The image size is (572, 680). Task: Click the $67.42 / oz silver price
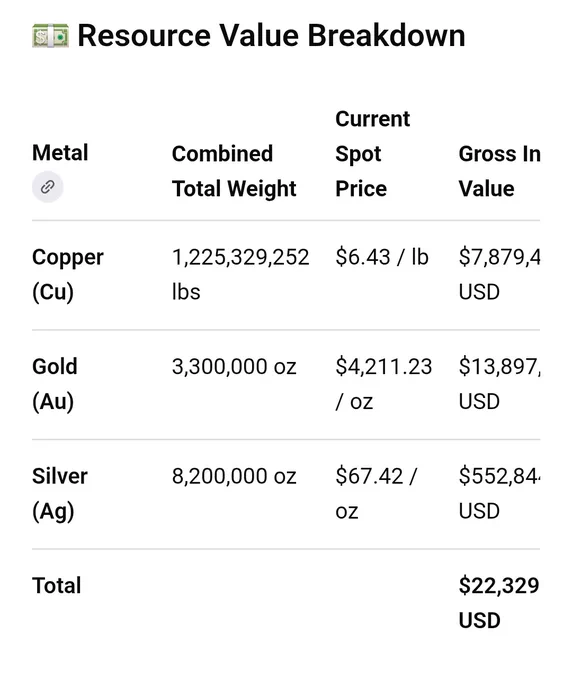point(376,494)
